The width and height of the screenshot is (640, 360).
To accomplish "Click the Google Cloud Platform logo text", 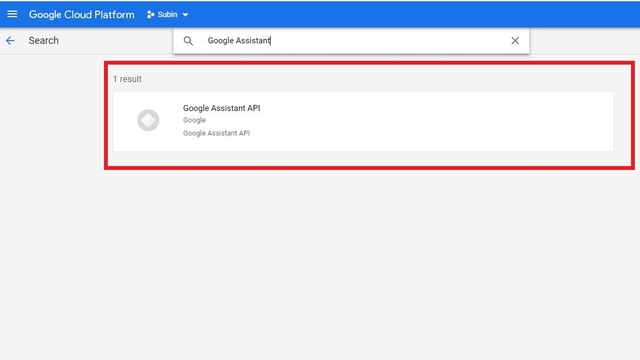I will click(x=82, y=15).
